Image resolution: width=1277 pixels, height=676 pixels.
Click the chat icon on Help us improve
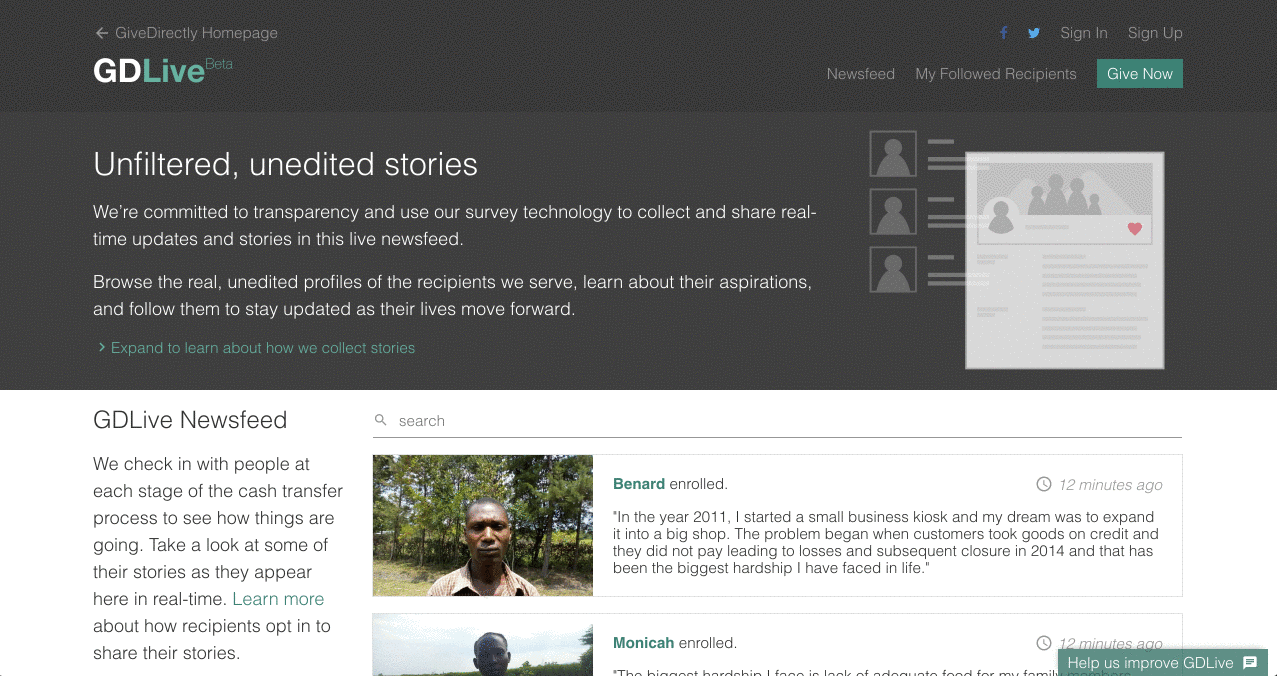1250,663
